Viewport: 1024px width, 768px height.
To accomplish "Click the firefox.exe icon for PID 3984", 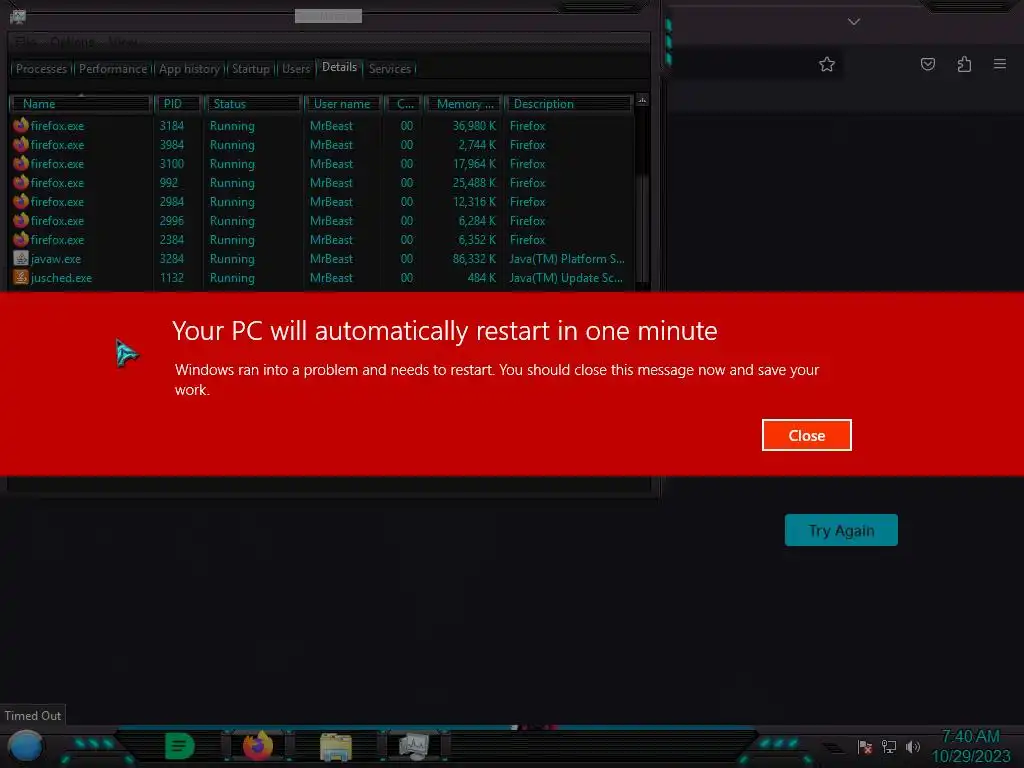I will (x=21, y=144).
